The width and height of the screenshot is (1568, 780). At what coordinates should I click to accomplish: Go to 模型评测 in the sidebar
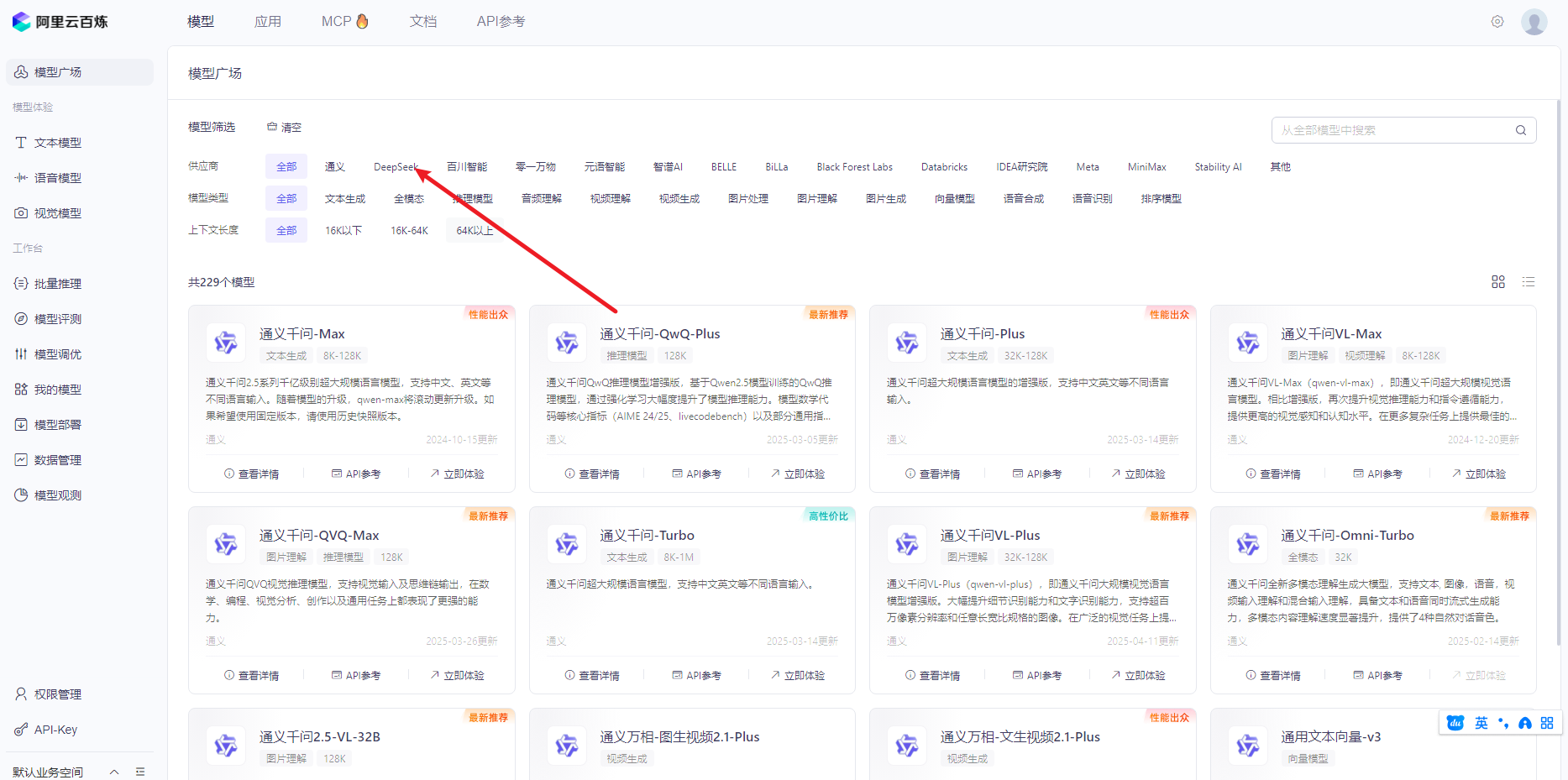click(58, 319)
